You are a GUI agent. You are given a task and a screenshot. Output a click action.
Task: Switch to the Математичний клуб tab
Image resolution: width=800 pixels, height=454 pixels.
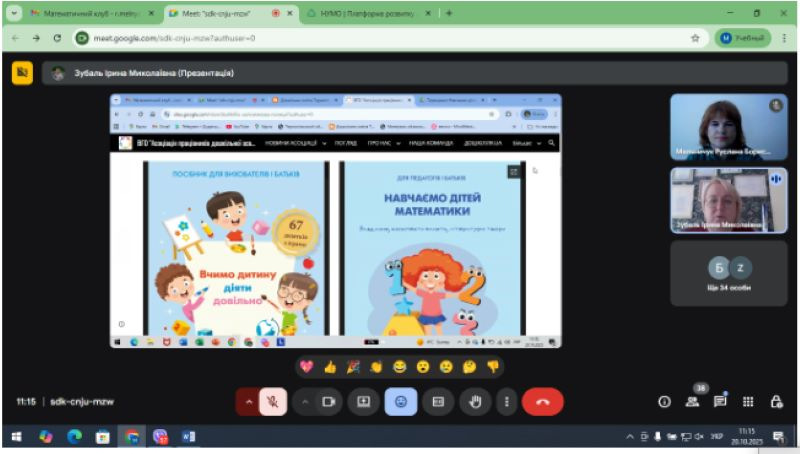click(x=80, y=13)
